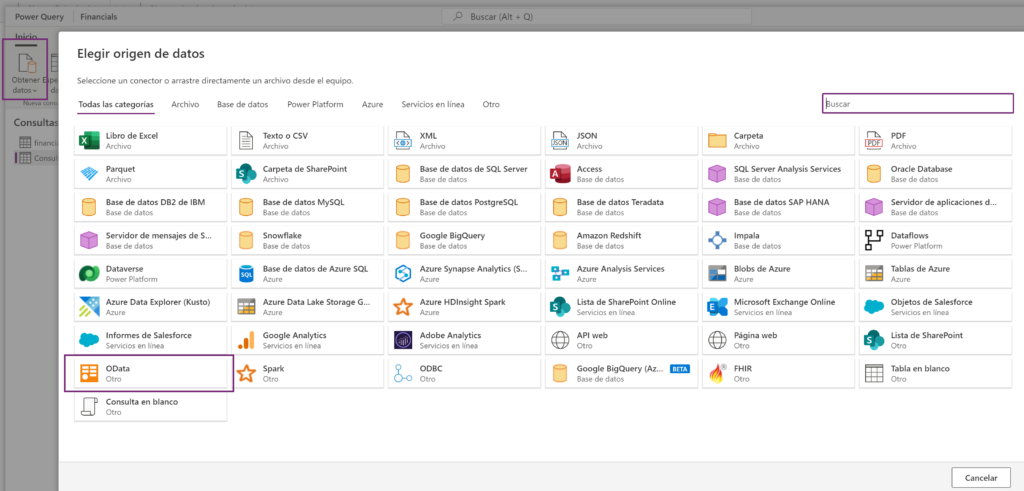Click the Lista de SharePoint Online text
This screenshot has height=491, width=1024.
click(626, 302)
